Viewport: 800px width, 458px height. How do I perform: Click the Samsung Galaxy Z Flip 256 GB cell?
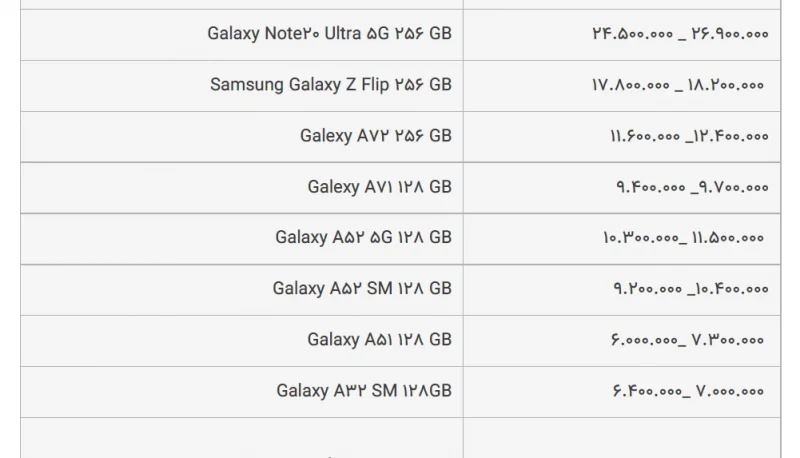click(330, 85)
